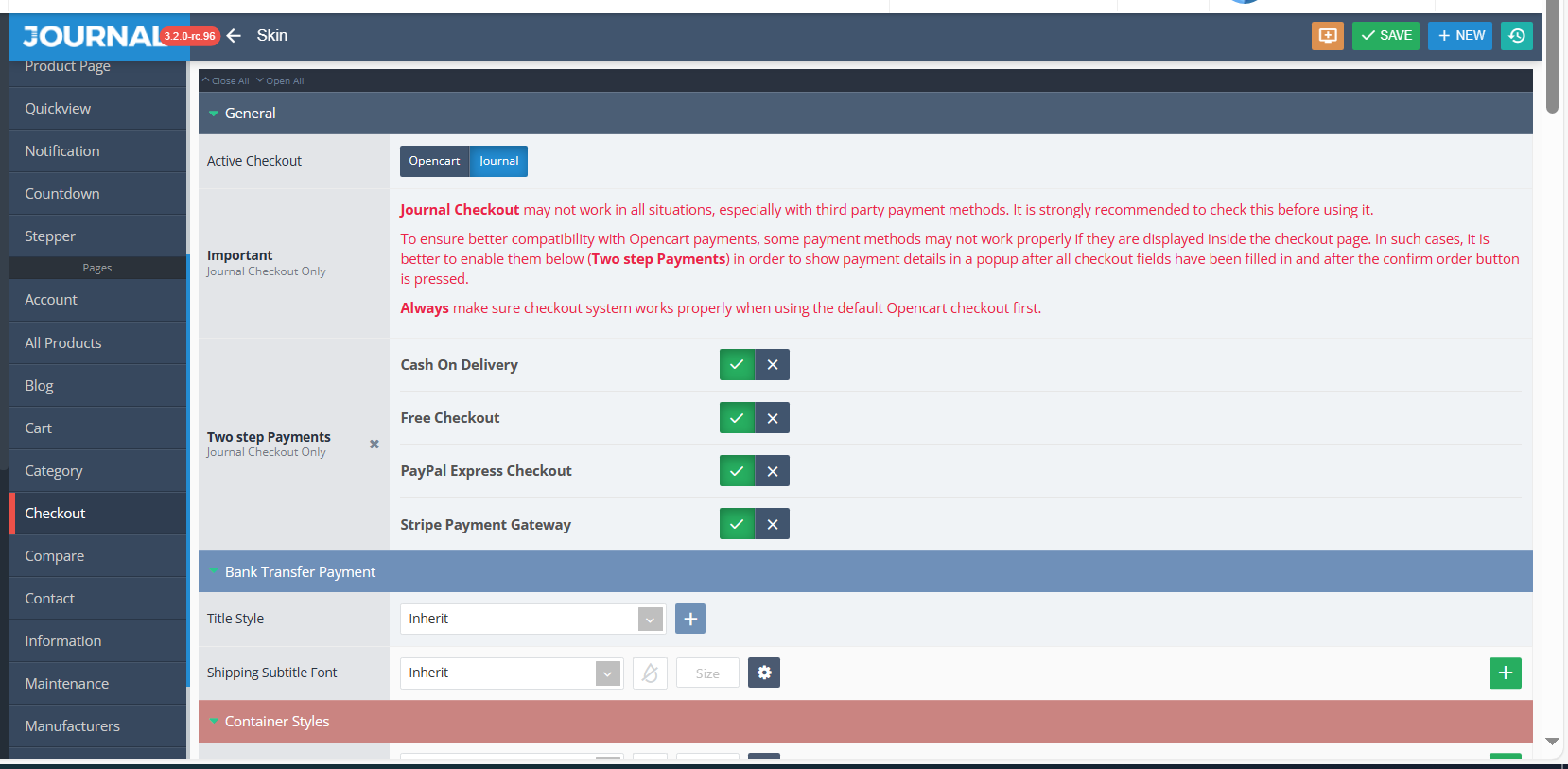1568x769 pixels.
Task: Open Maintenance in sidebar
Action: [x=97, y=684]
